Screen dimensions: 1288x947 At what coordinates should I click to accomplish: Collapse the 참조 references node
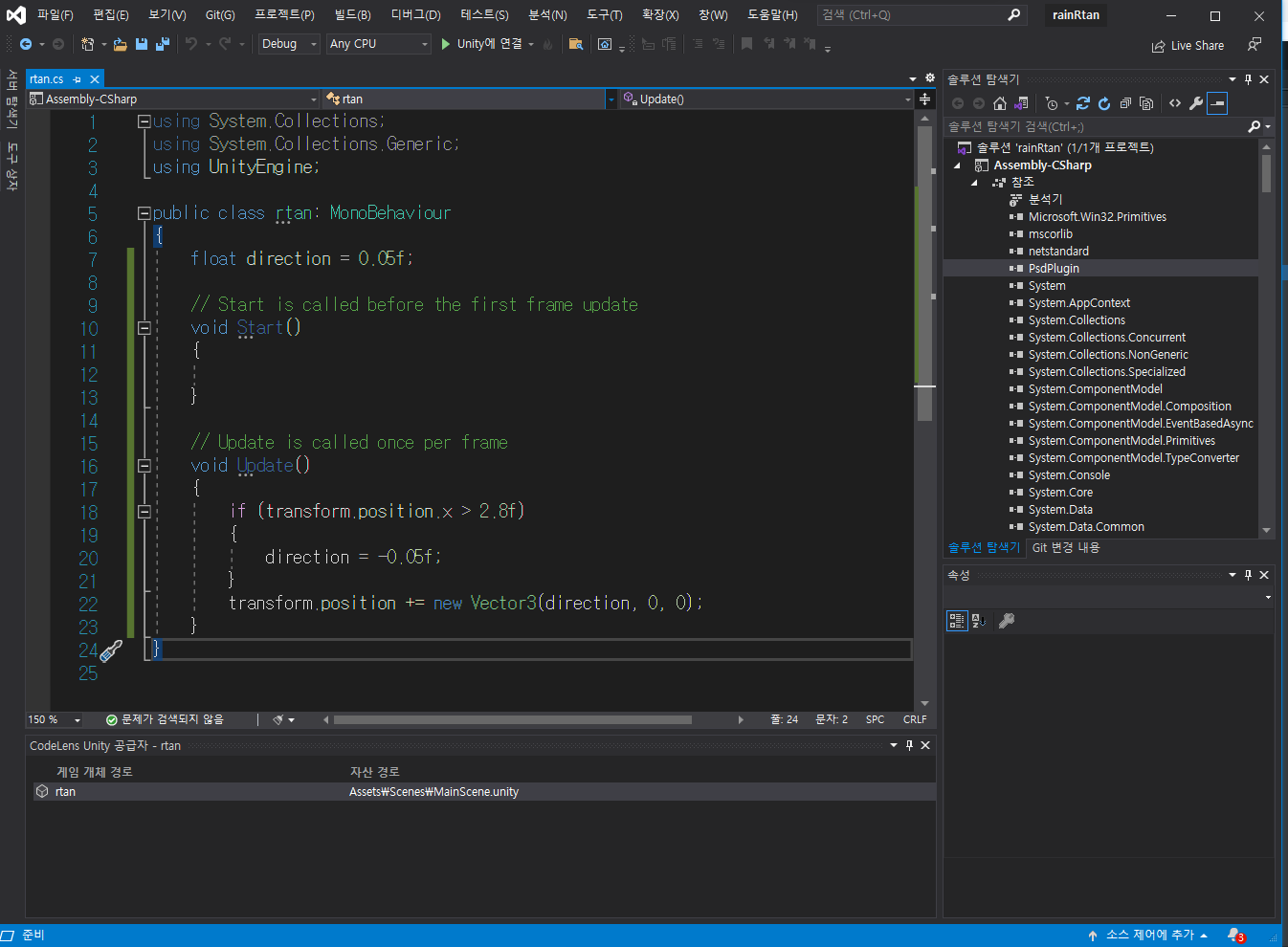pyautogui.click(x=974, y=183)
